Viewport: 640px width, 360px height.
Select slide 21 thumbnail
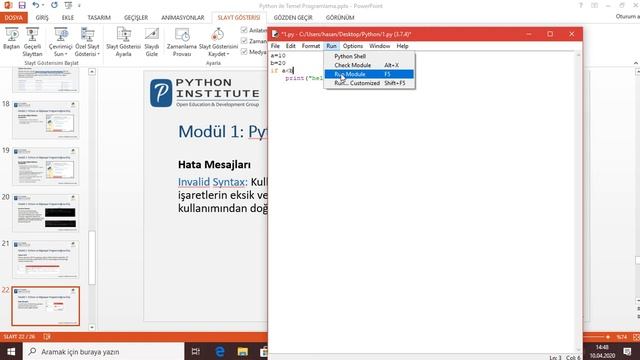point(45,260)
